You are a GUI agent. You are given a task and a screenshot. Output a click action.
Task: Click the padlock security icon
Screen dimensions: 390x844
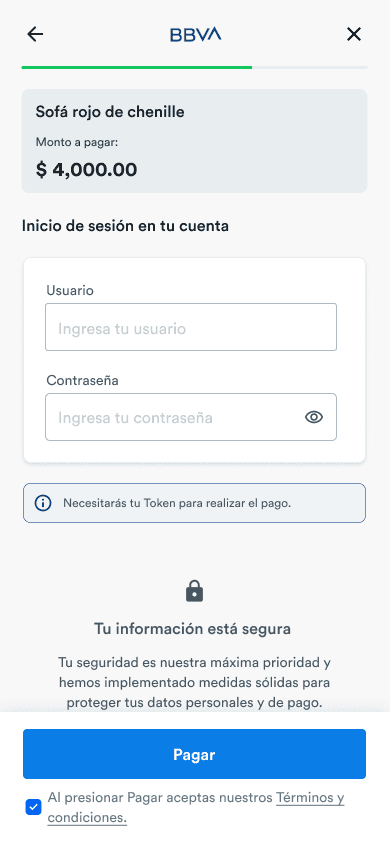(194, 592)
